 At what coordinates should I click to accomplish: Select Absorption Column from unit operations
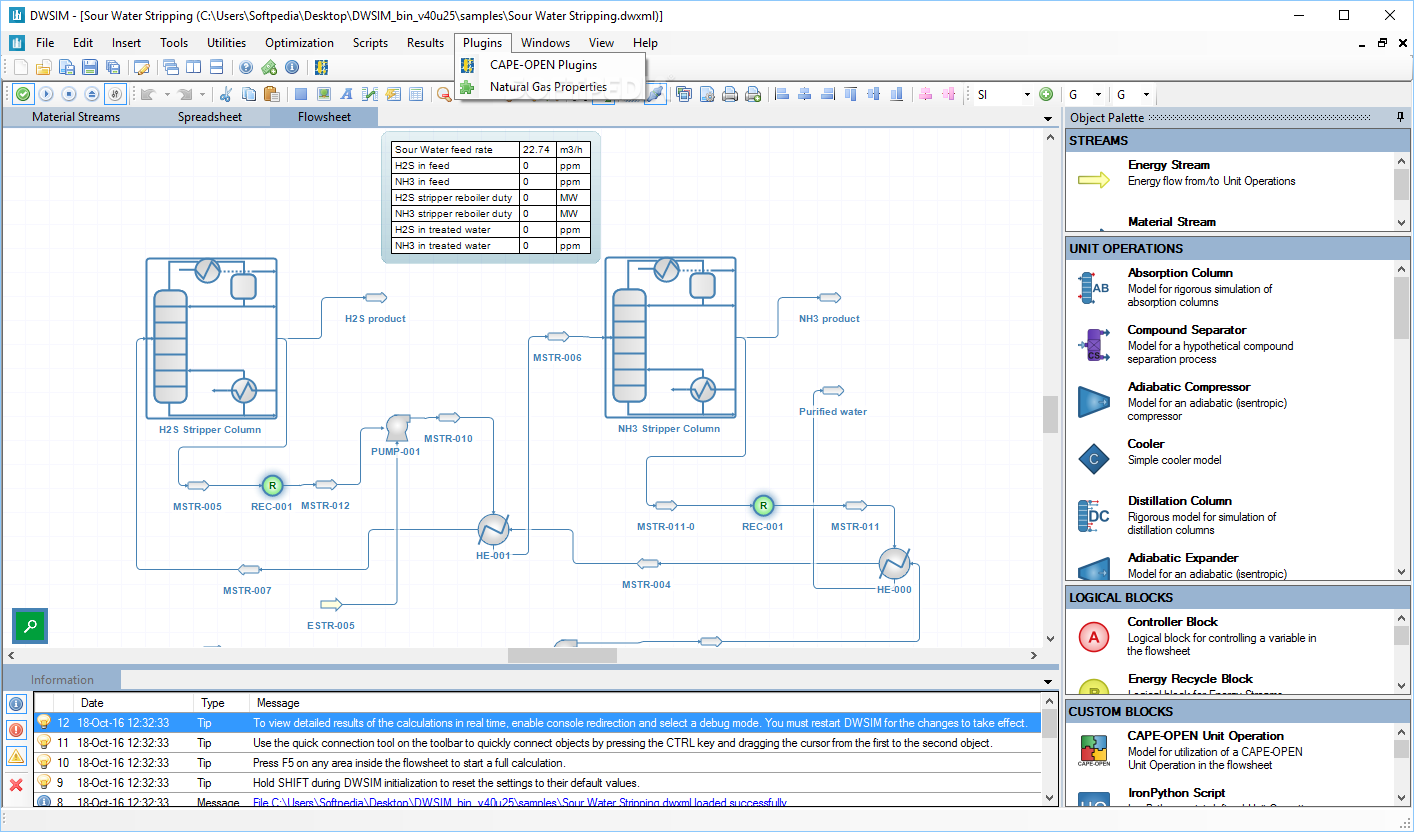1230,287
